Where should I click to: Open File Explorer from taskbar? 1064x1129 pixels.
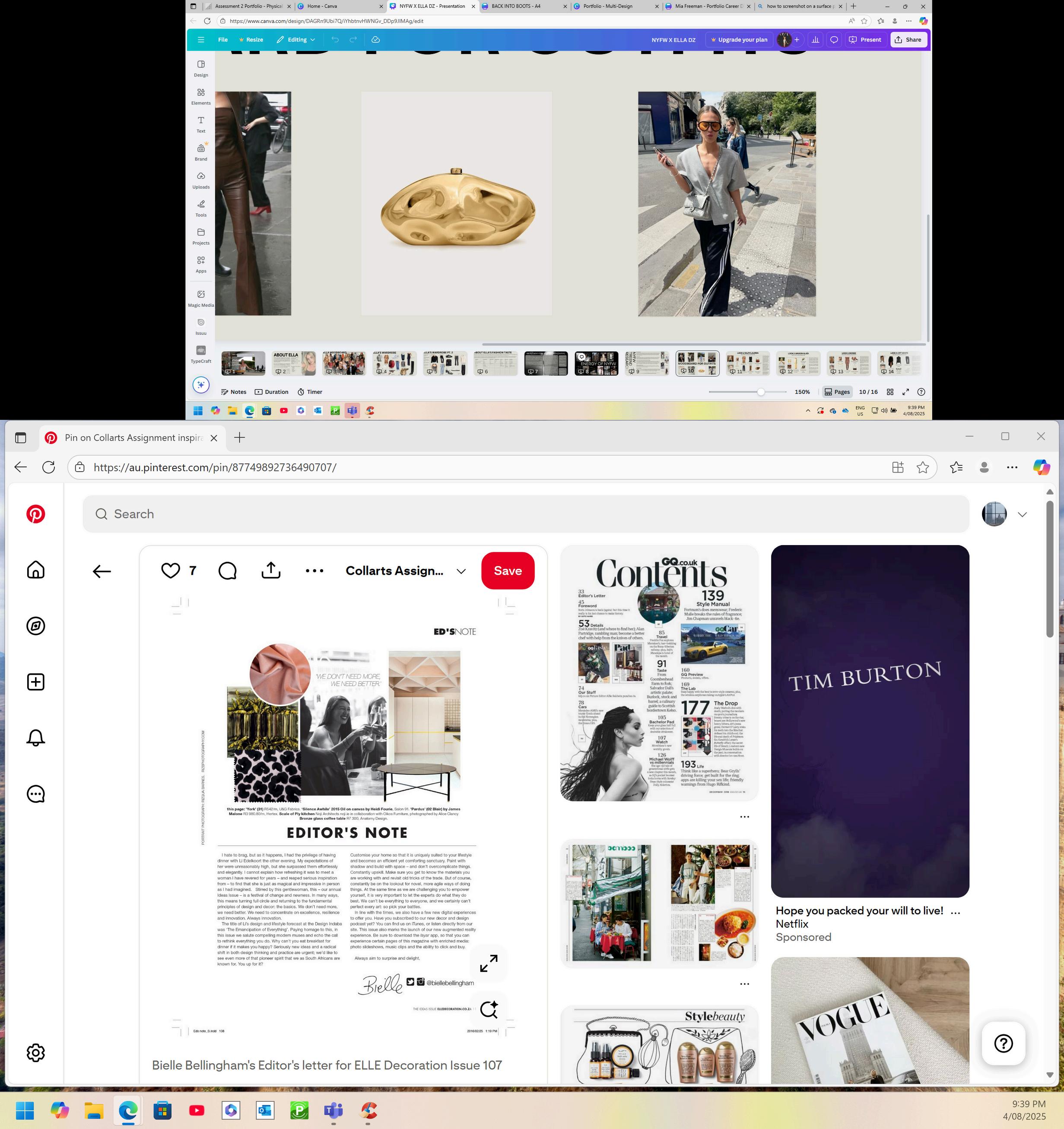point(94,1110)
